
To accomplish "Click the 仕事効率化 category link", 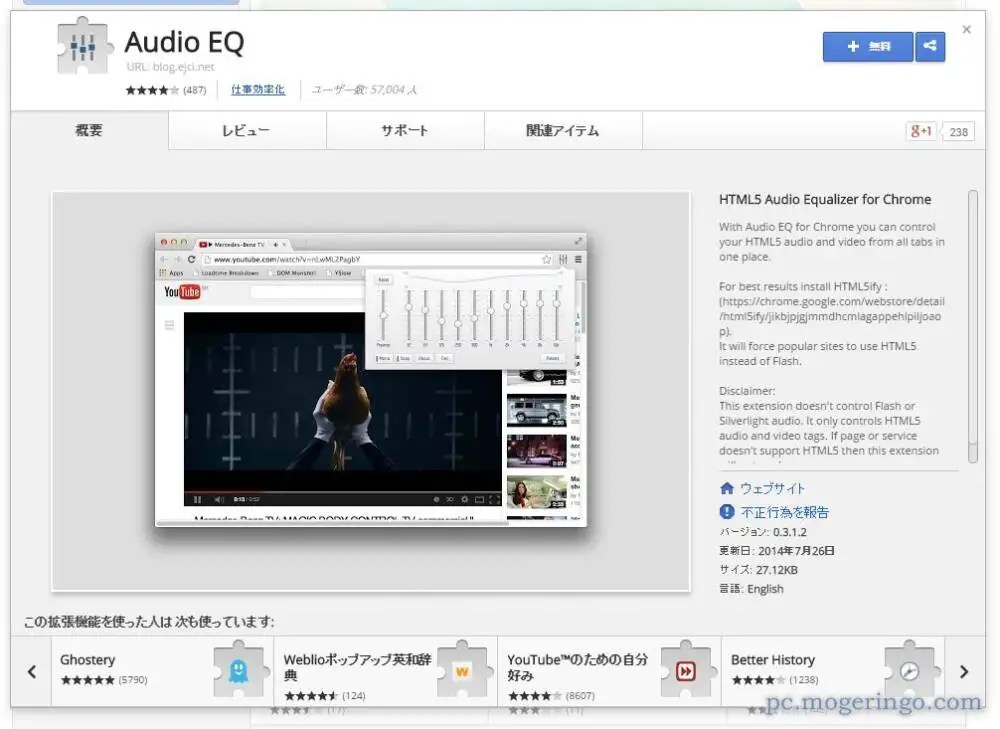I will coord(257,89).
